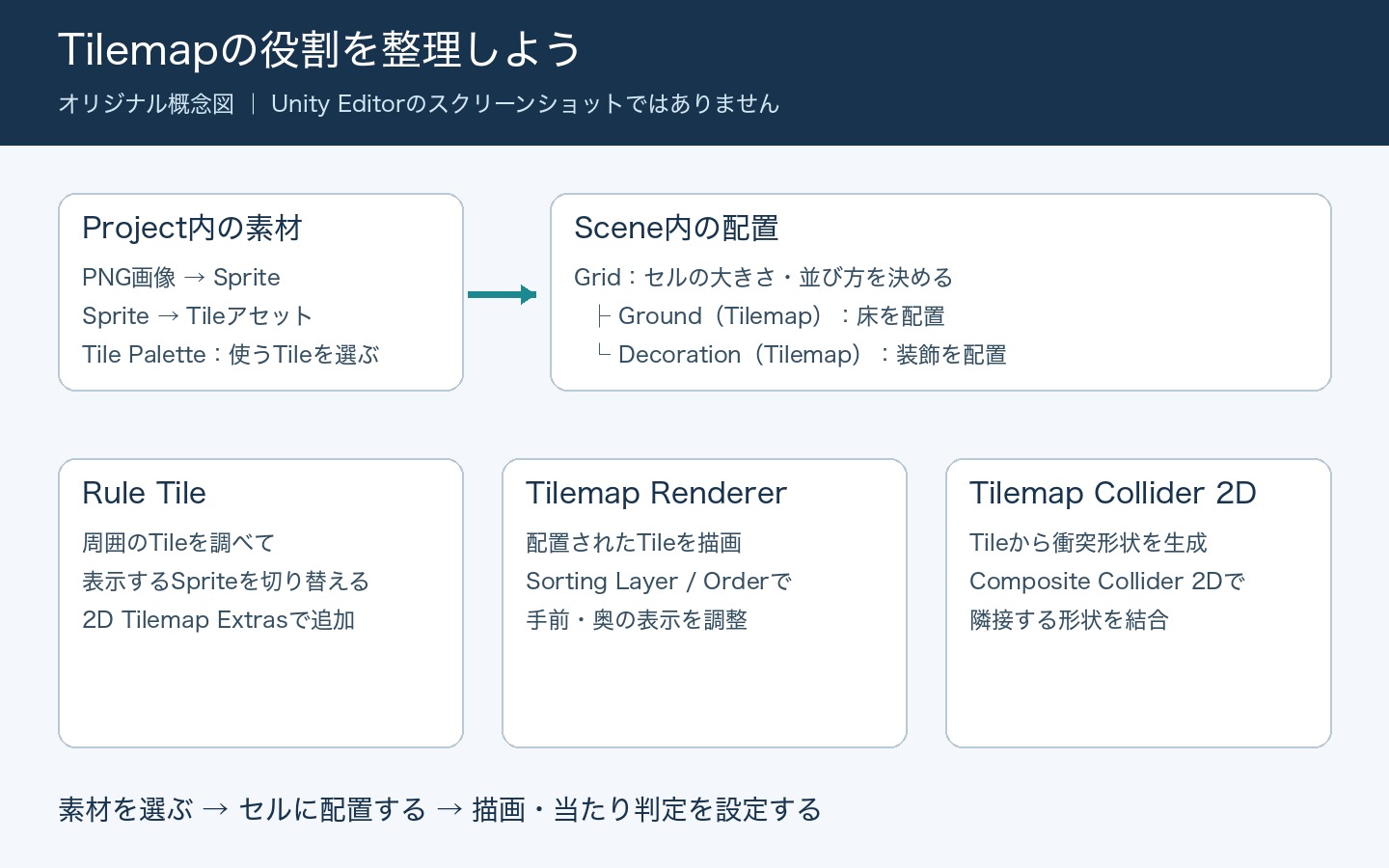Select the 'Tilemap Collider 2D' card heading
1389x868 pixels.
pyautogui.click(x=1112, y=494)
